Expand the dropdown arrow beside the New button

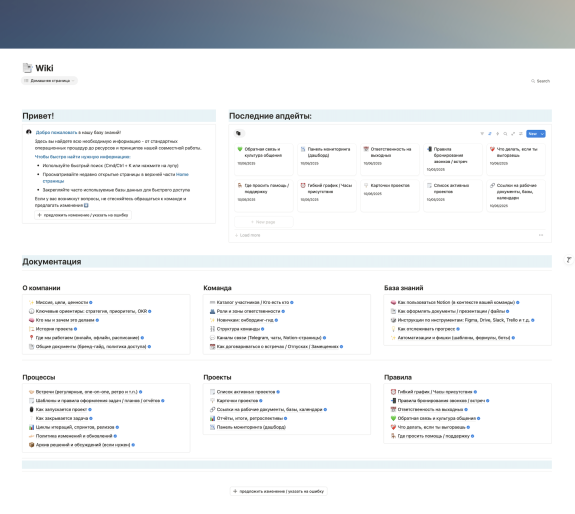coord(542,134)
